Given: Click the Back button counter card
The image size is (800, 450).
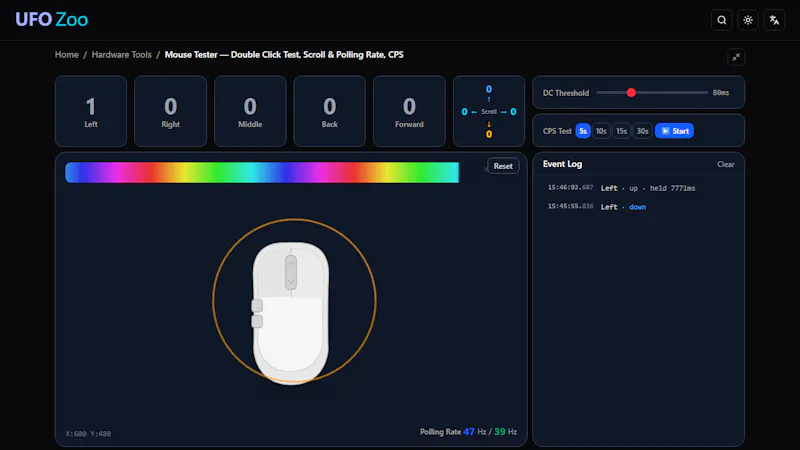Looking at the screenshot, I should 330,111.
